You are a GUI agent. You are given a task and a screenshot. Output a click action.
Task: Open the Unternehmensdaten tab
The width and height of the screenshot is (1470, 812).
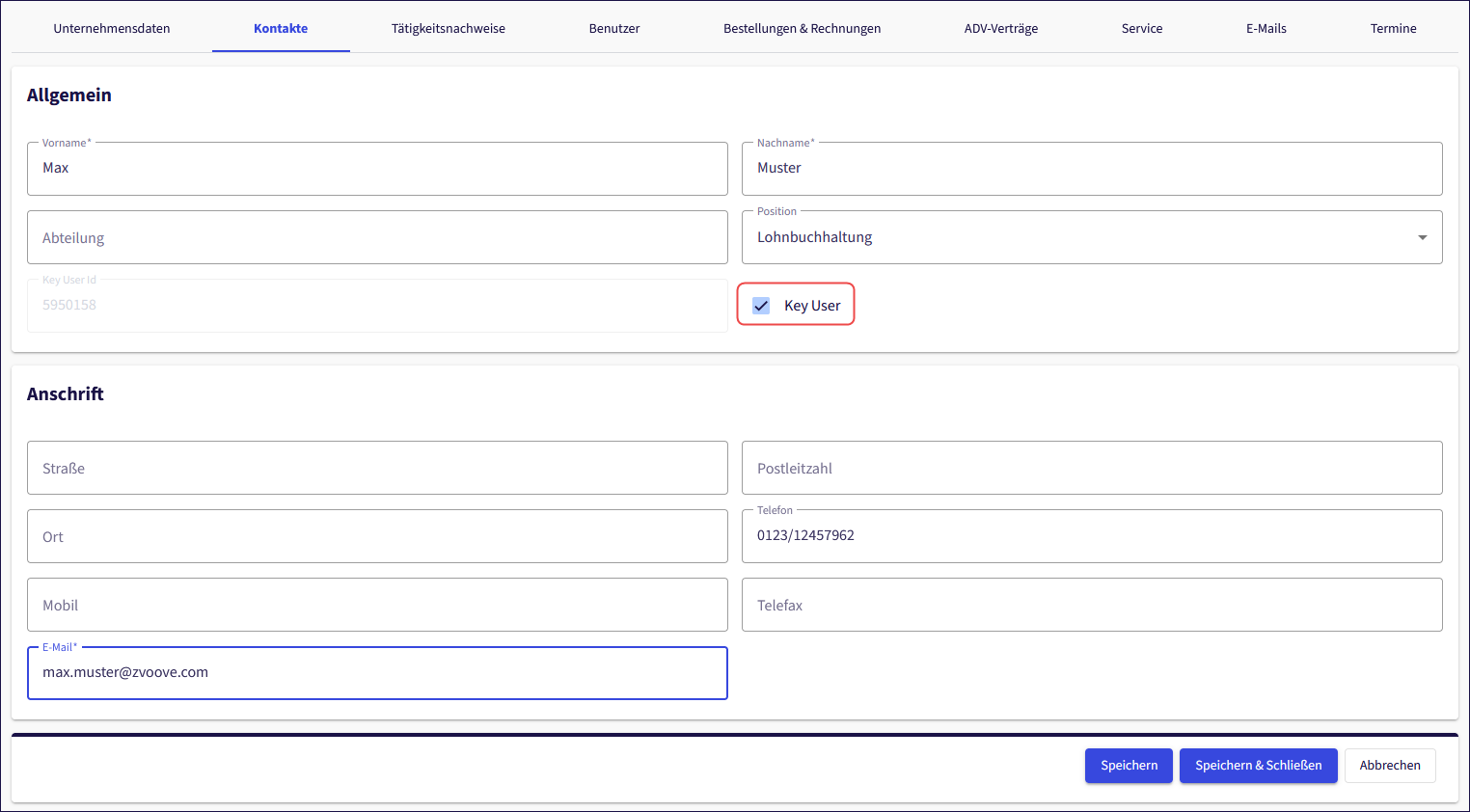(112, 29)
